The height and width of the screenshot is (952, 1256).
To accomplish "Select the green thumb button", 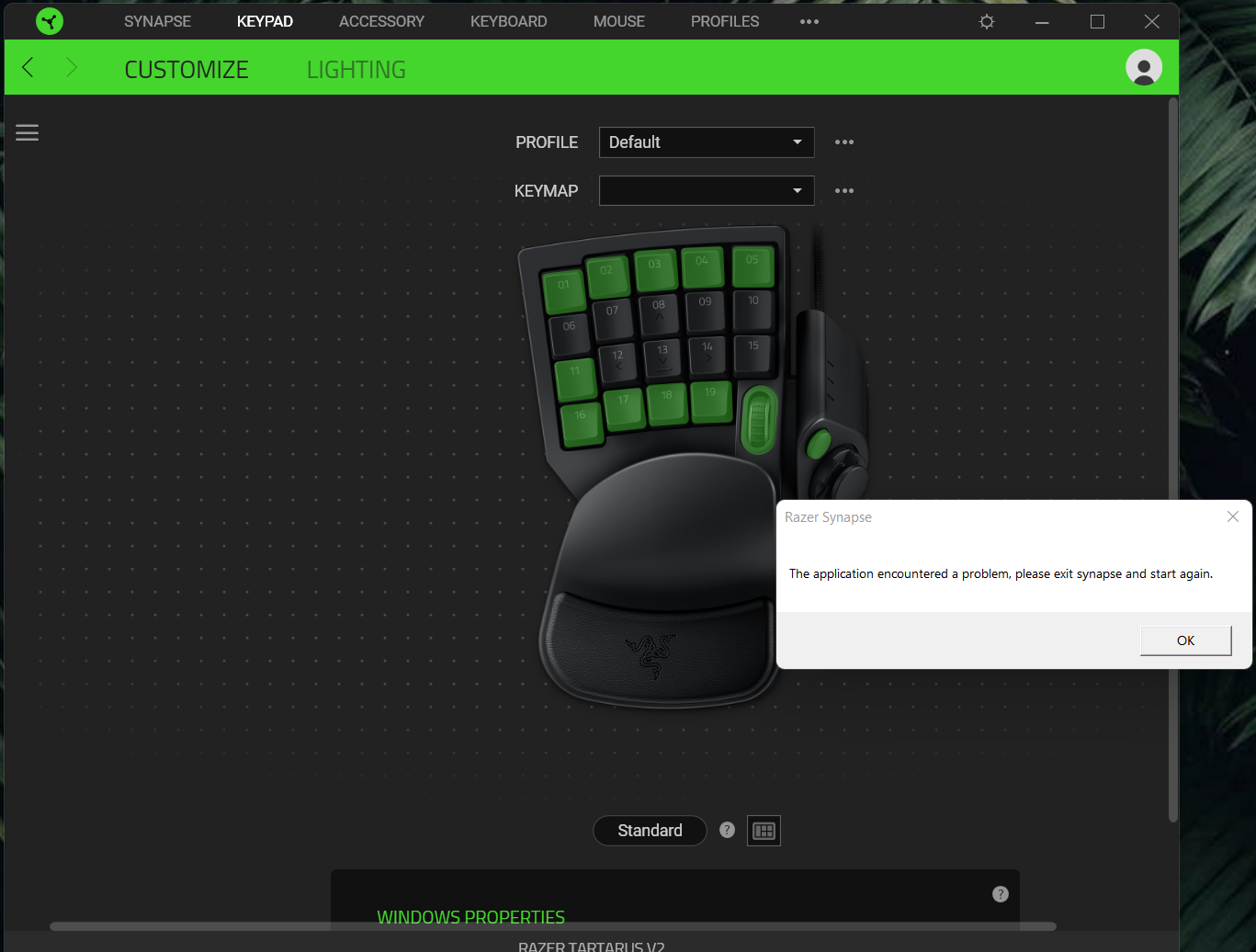I will coord(818,445).
